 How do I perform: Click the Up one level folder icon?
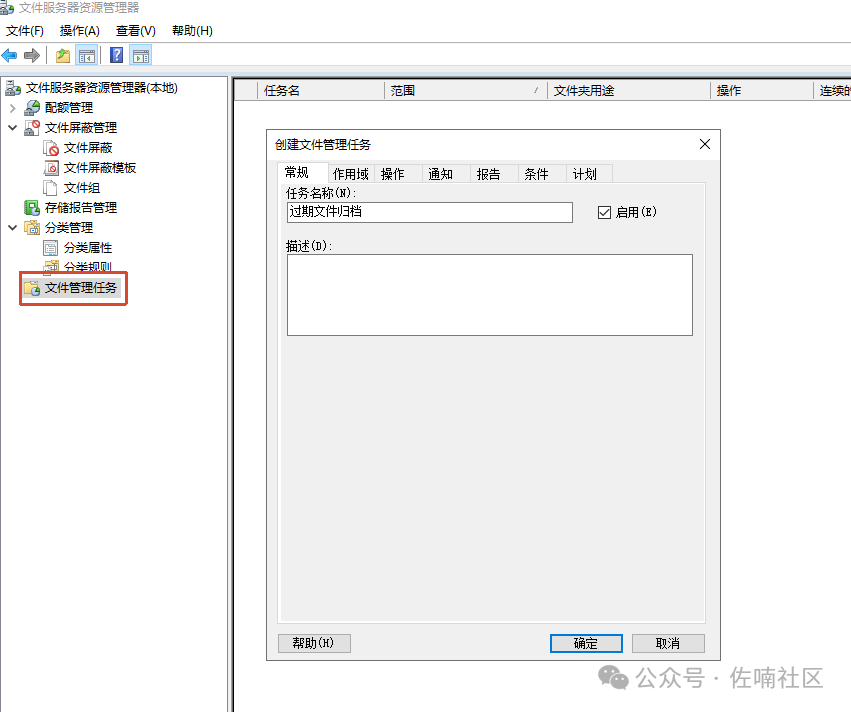click(x=63, y=55)
